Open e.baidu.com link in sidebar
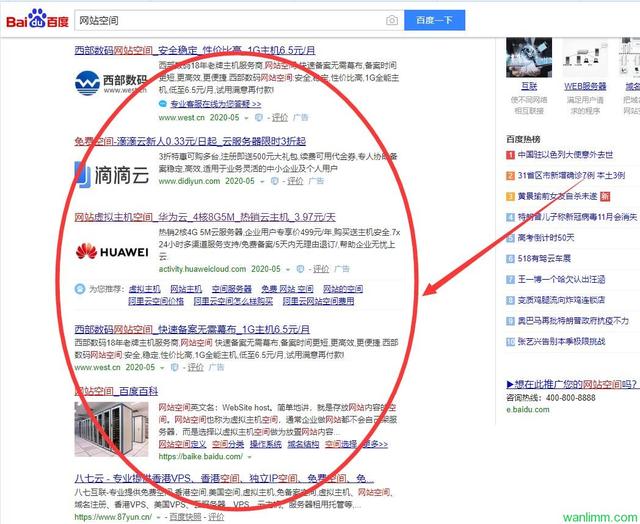640x524 pixels. coord(528,409)
